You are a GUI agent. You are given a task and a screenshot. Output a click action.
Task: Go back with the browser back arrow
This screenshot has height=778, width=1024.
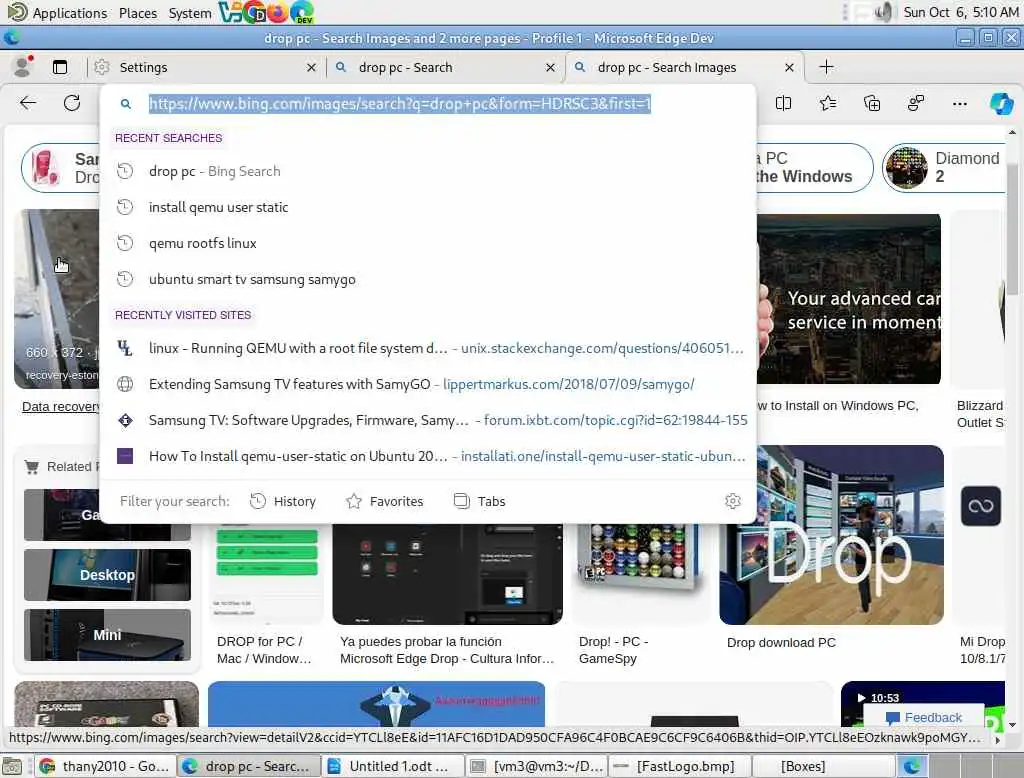tap(27, 103)
